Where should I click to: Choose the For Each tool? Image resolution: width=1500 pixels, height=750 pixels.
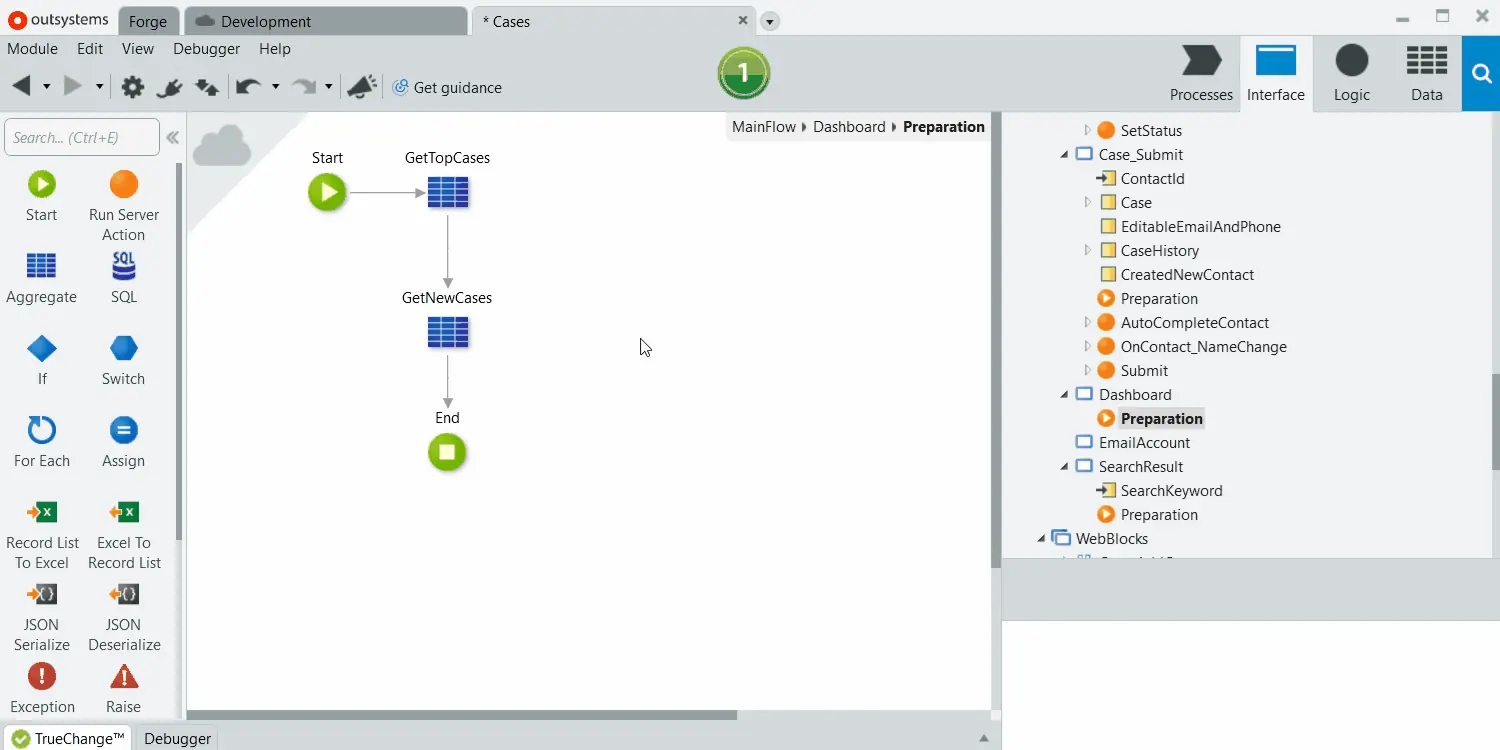[x=41, y=442]
